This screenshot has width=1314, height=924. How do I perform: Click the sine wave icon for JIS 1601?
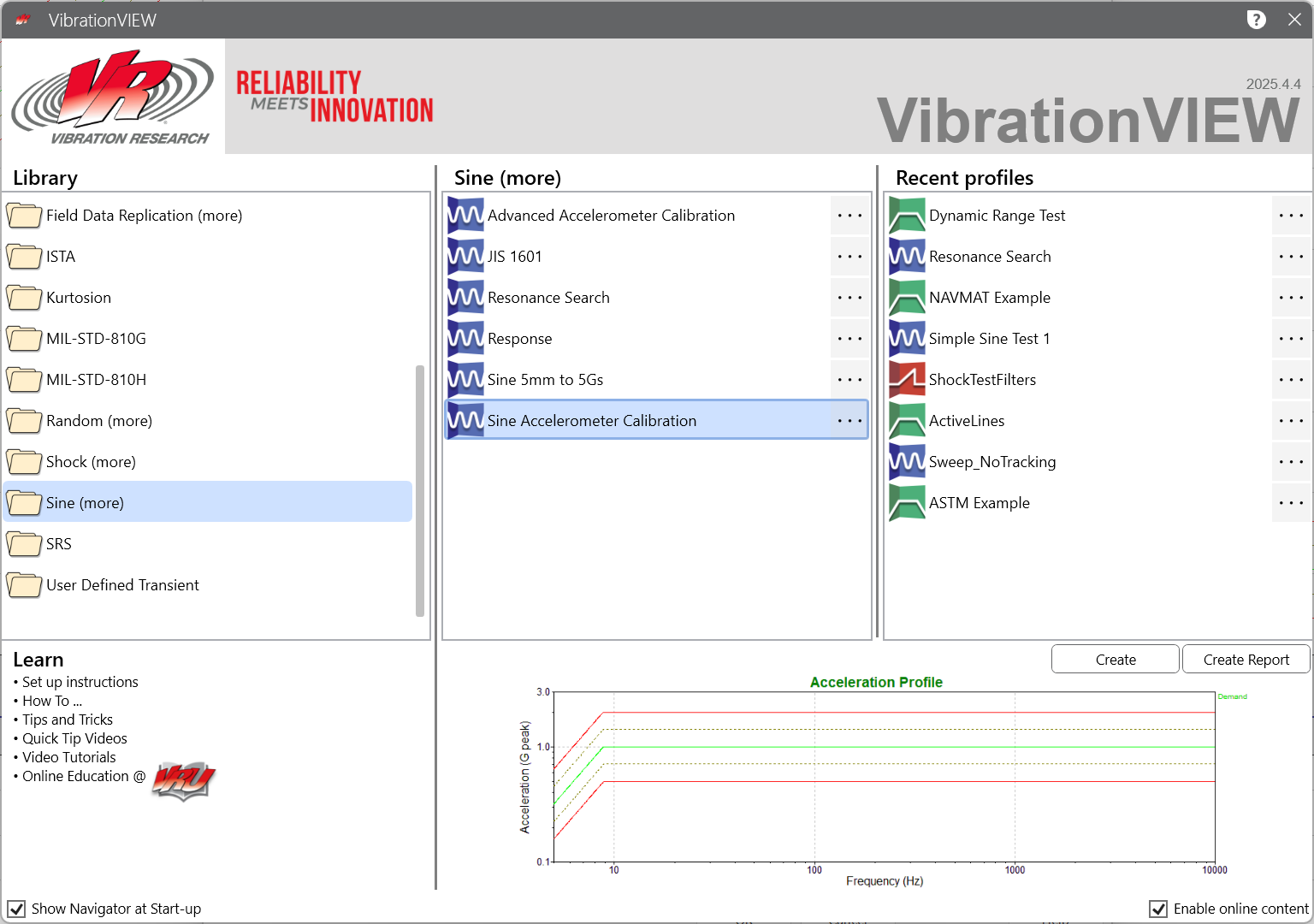(x=465, y=257)
